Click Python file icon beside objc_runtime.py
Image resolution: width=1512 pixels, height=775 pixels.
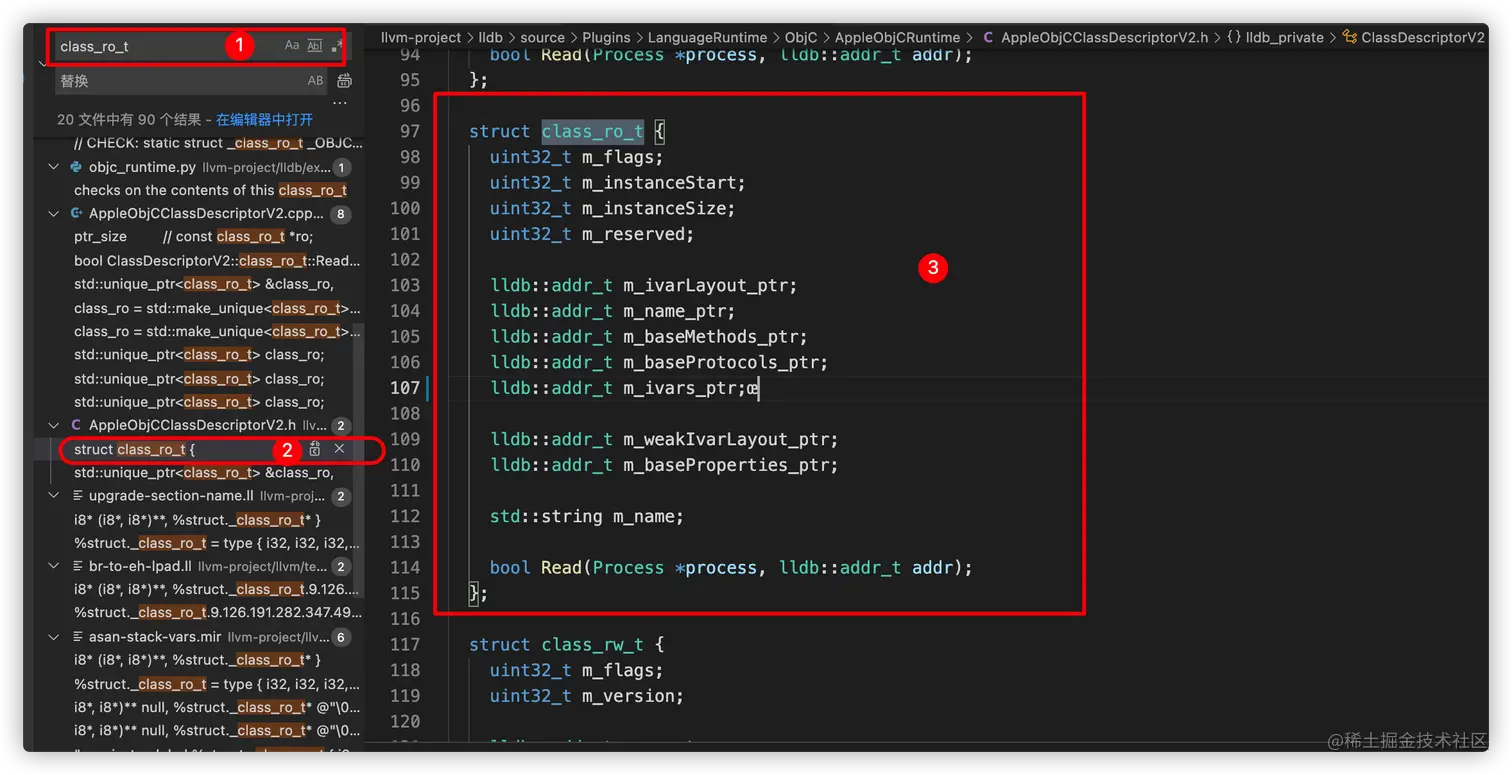point(76,167)
